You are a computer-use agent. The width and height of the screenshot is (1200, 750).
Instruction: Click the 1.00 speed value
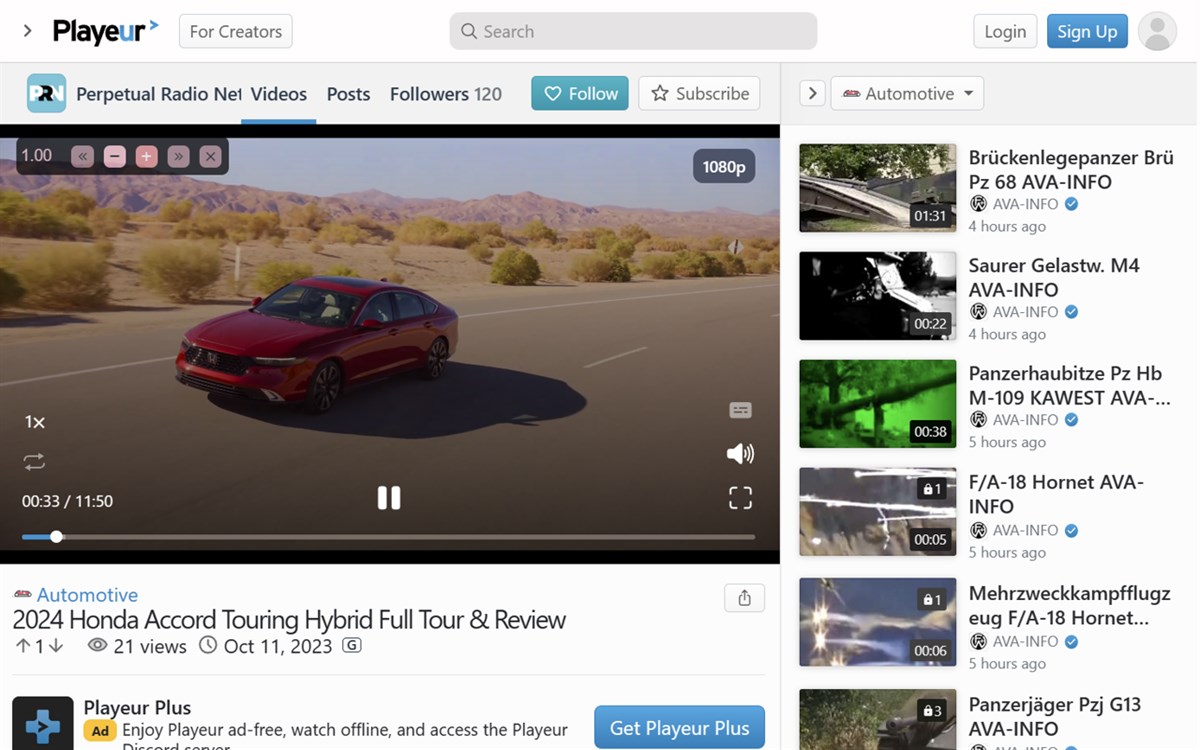(37, 155)
